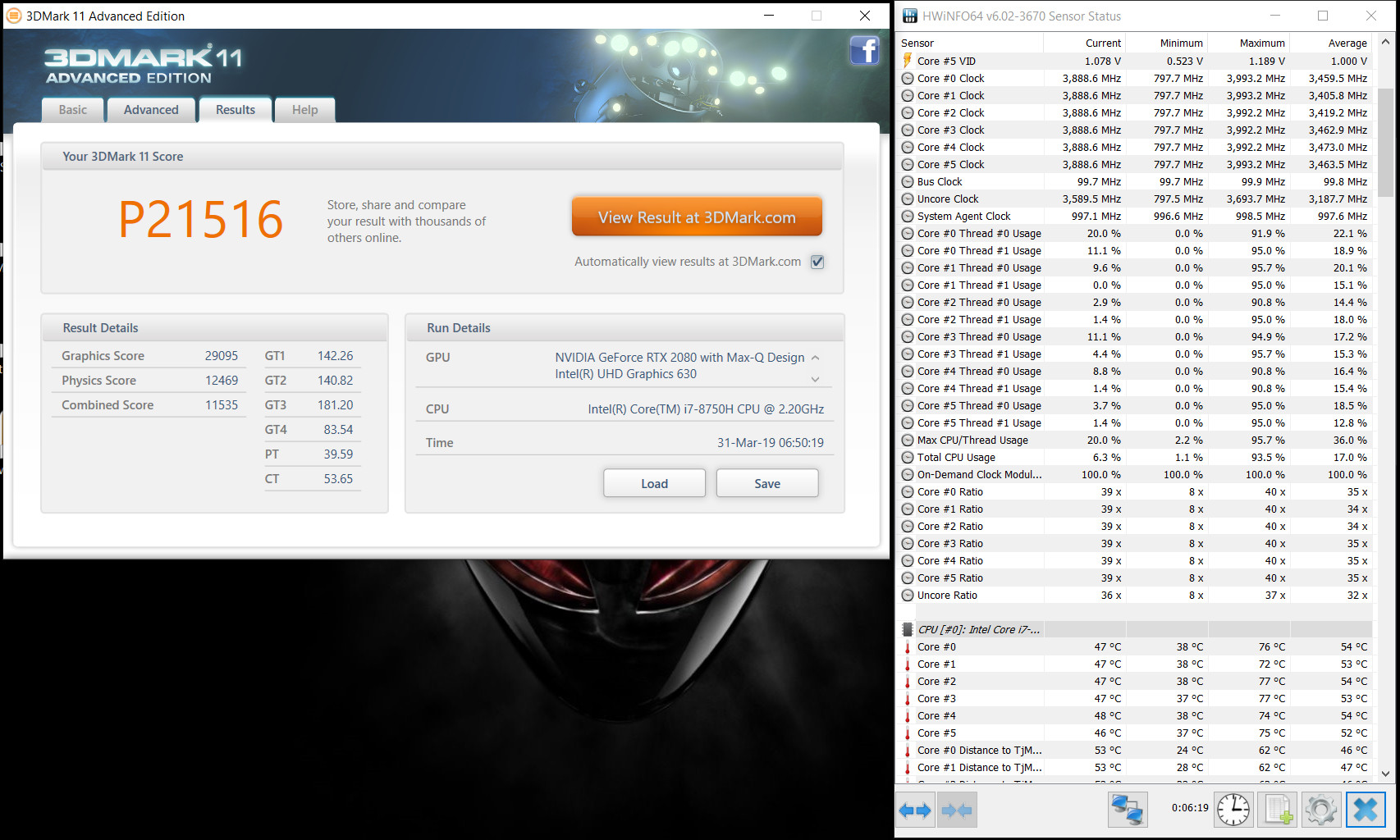Select the Core #3 Thread #1 Usage row
This screenshot has height=840, width=1400.
1137,354
